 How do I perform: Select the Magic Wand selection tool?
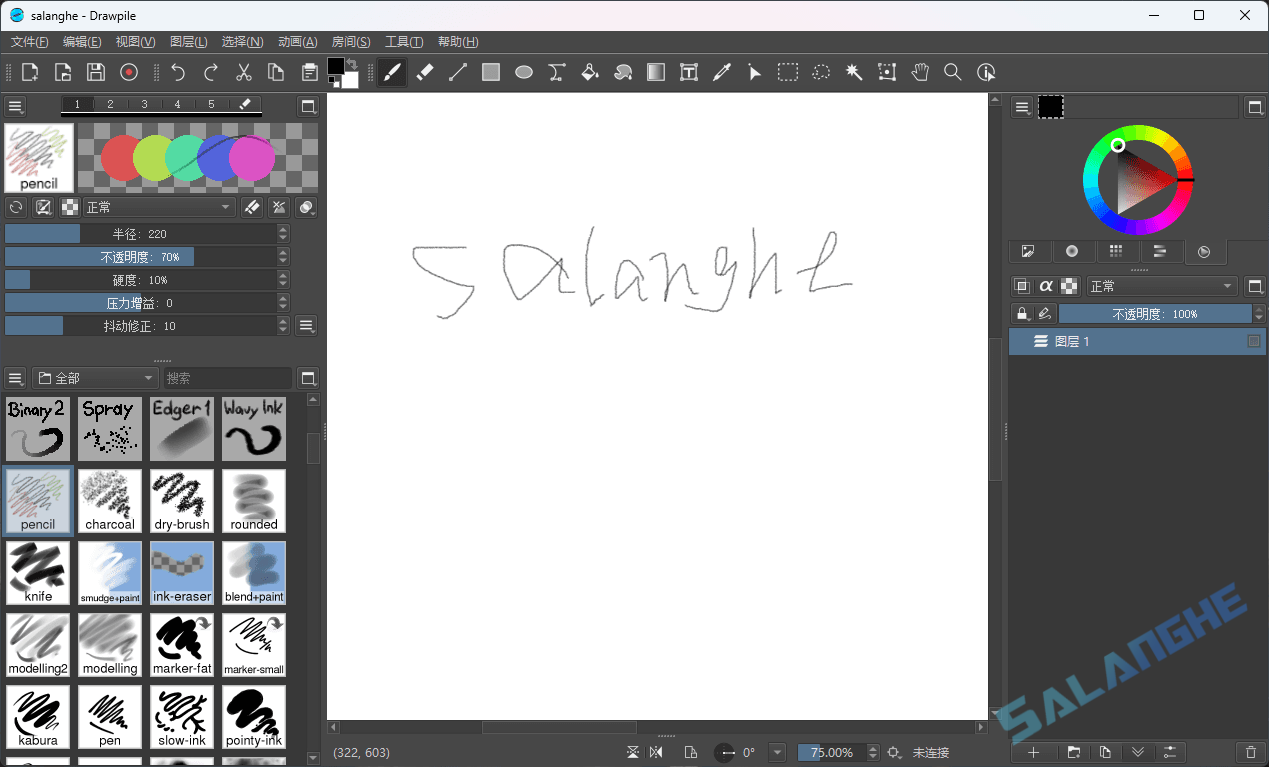(x=853, y=72)
